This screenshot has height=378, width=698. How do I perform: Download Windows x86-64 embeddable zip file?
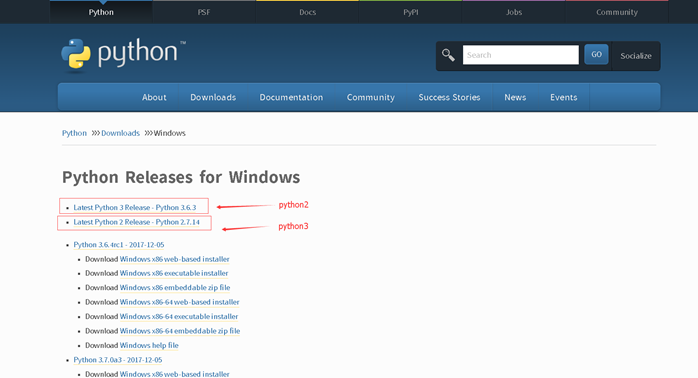click(180, 331)
